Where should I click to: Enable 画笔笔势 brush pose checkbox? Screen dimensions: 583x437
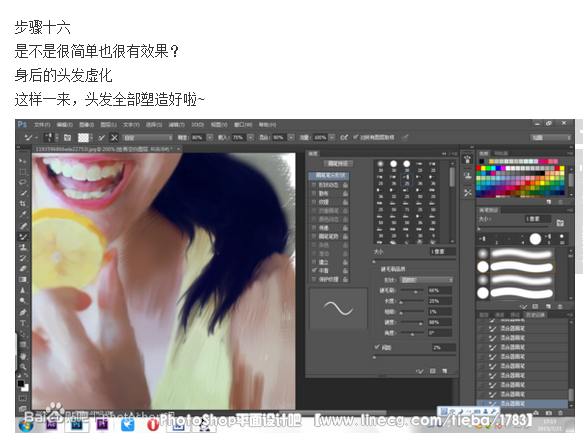(x=313, y=236)
